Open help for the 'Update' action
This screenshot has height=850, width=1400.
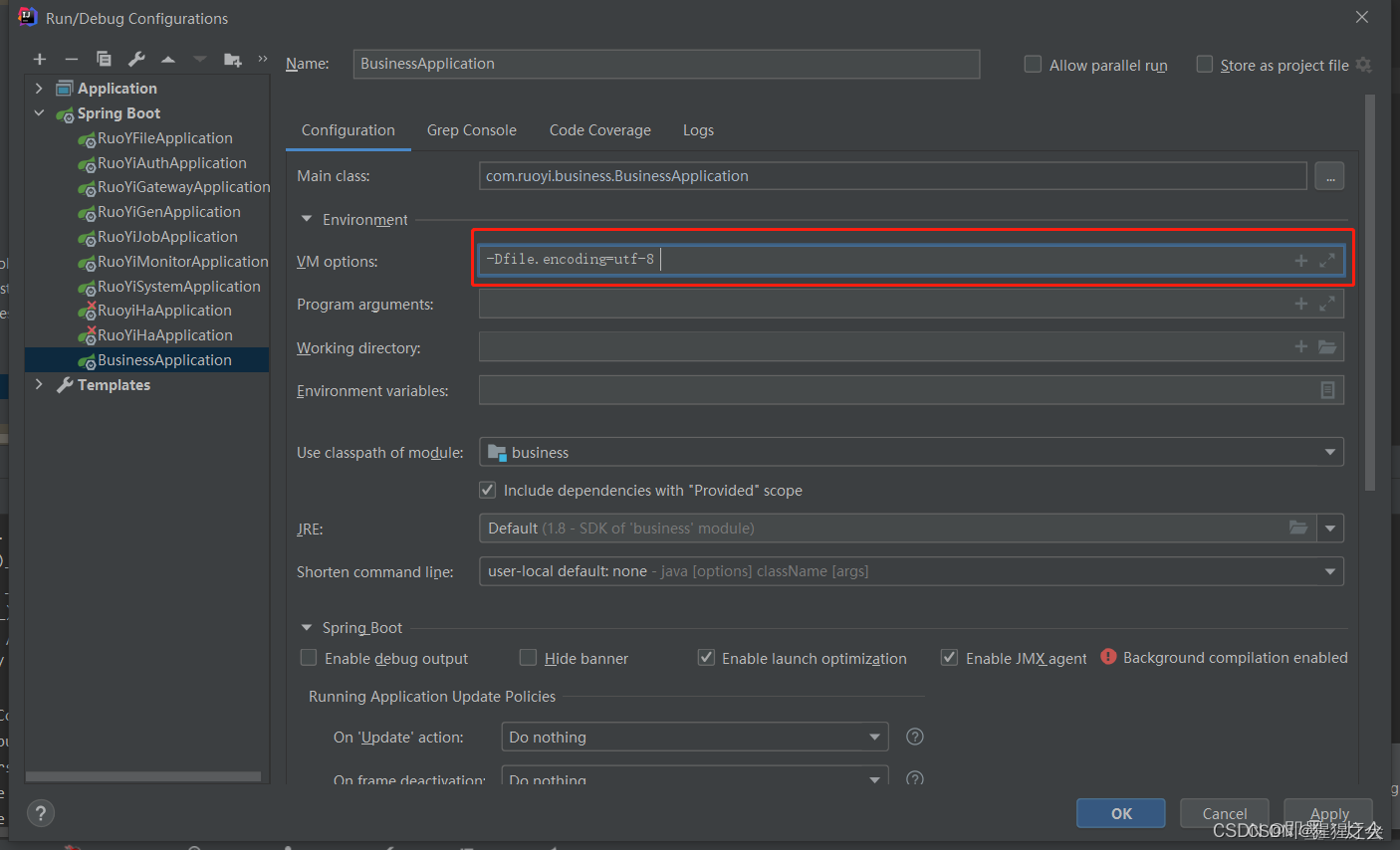tap(915, 737)
